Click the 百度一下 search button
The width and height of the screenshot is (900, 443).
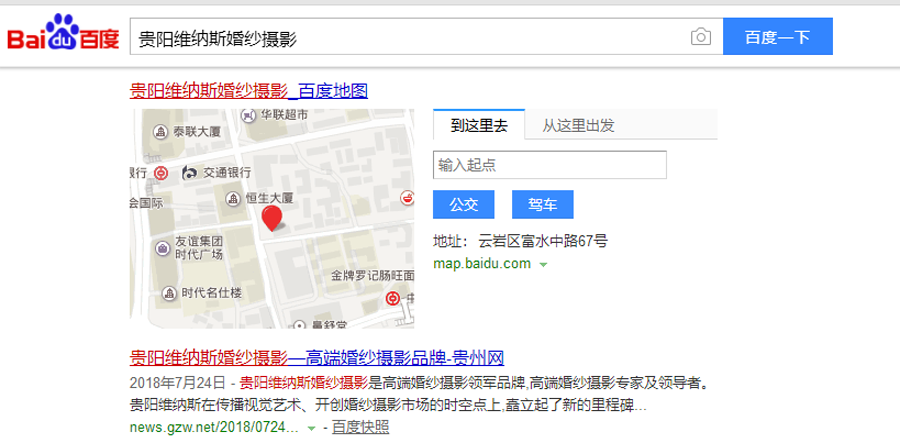[x=778, y=37]
